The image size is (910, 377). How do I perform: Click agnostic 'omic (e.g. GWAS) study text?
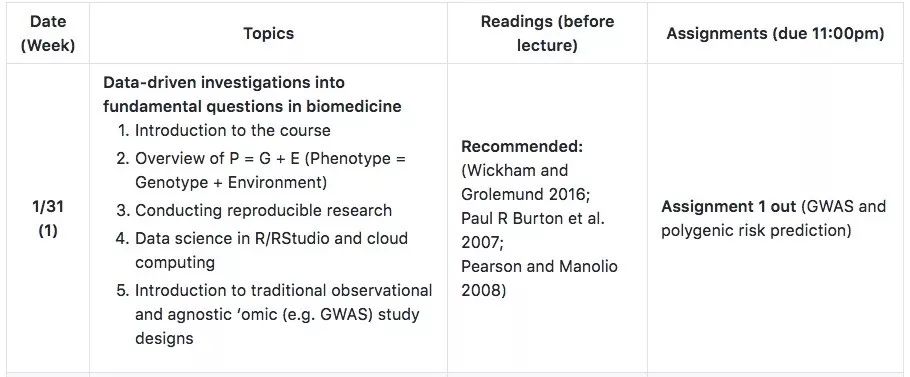(x=277, y=314)
